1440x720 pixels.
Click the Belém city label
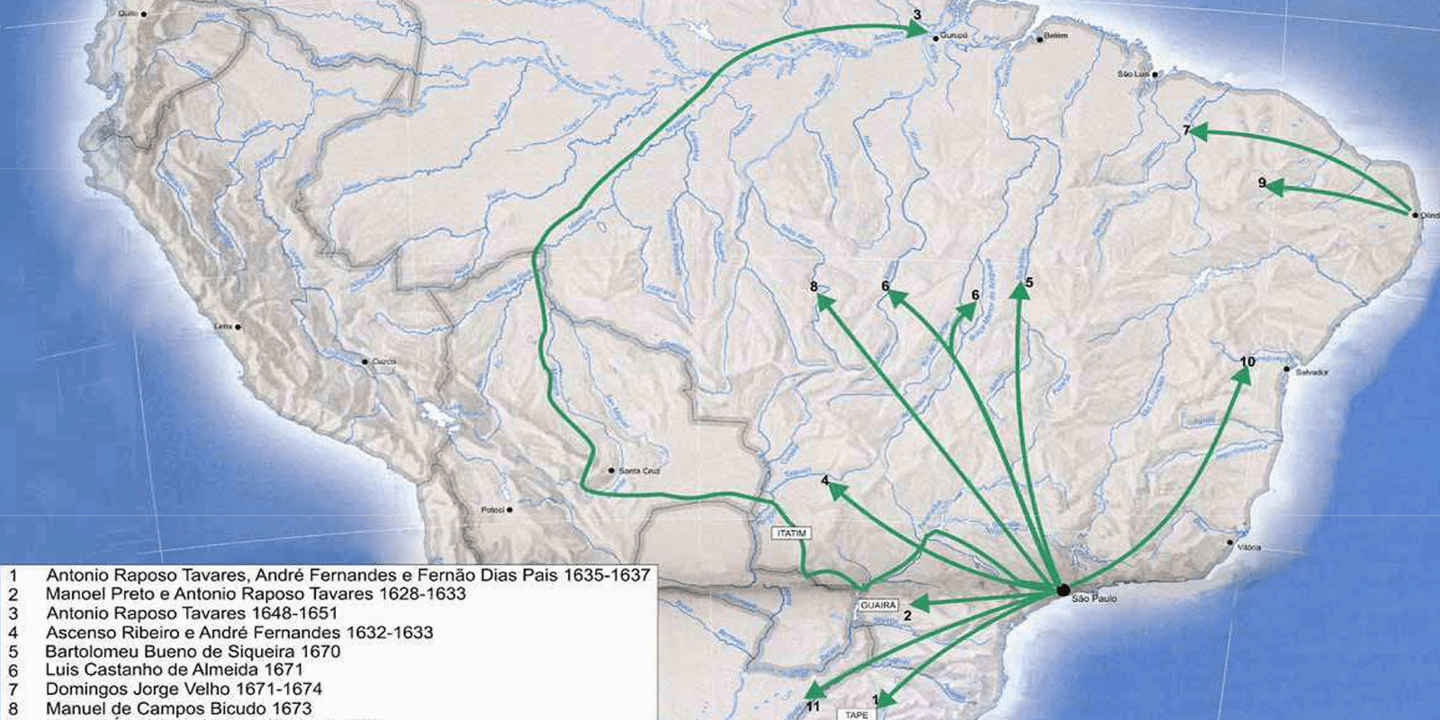click(1056, 35)
